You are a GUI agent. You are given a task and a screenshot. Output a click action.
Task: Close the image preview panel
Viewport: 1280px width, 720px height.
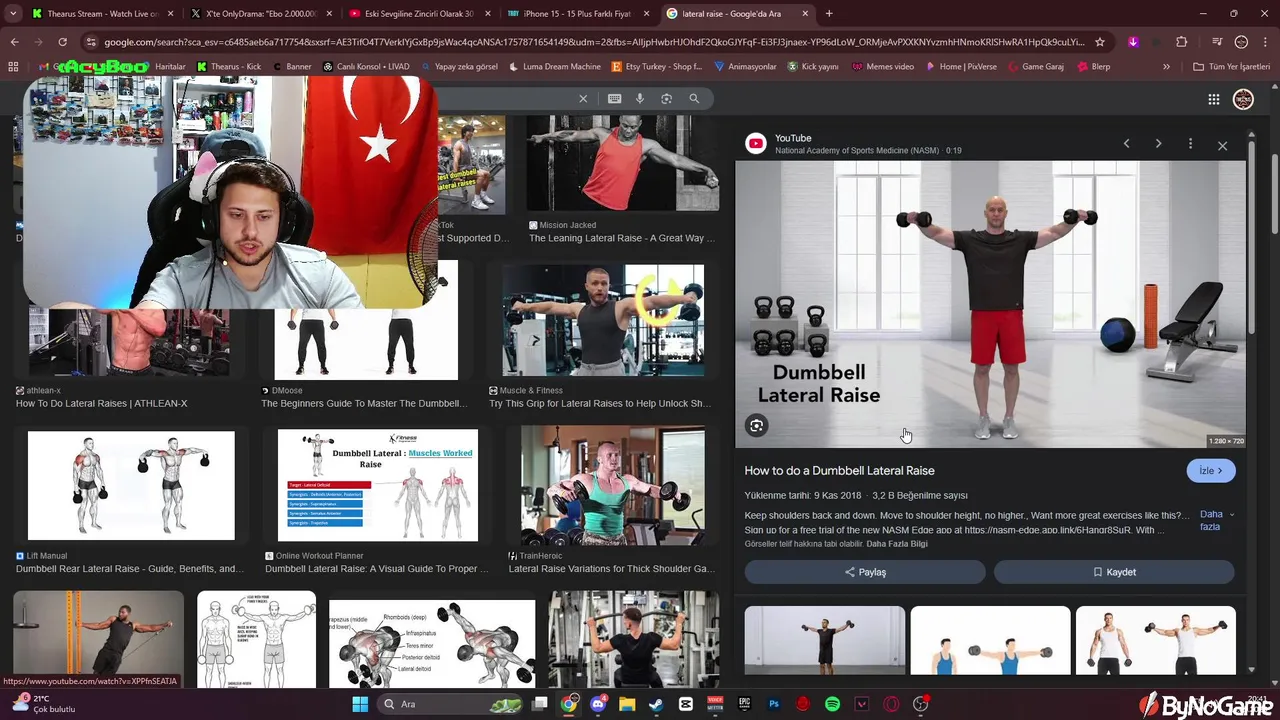point(1222,145)
